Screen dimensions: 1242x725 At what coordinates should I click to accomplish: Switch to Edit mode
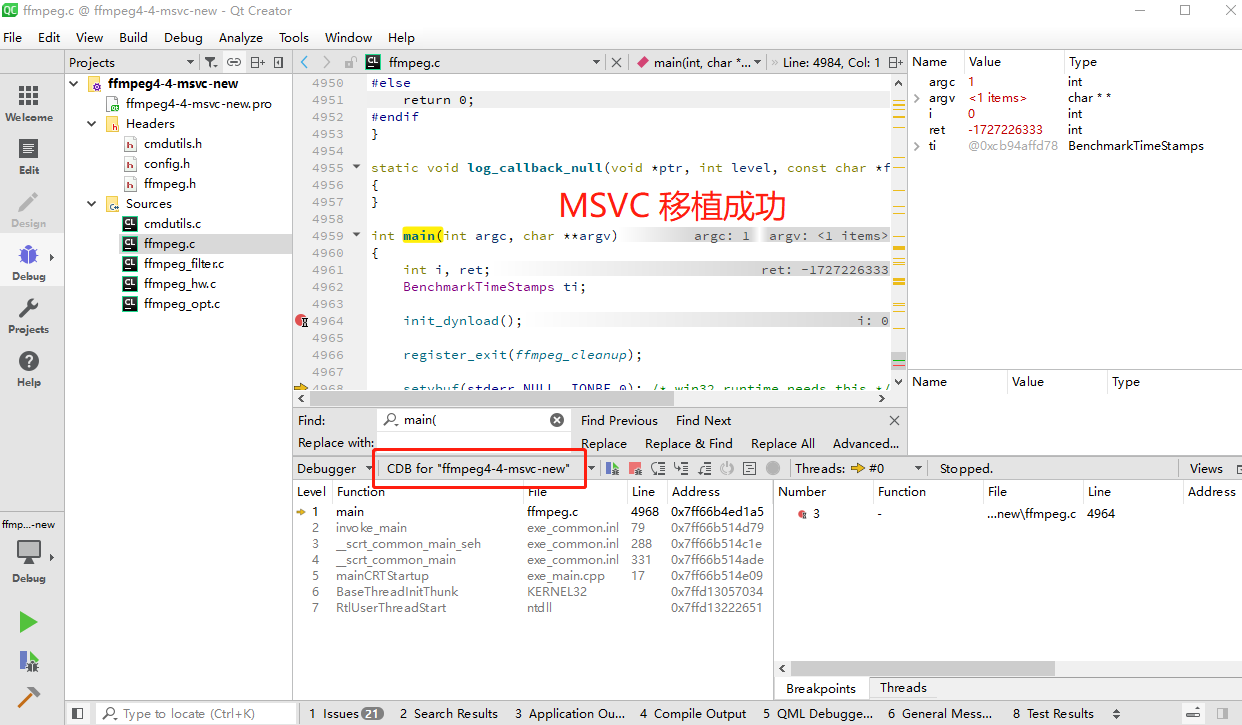[29, 156]
